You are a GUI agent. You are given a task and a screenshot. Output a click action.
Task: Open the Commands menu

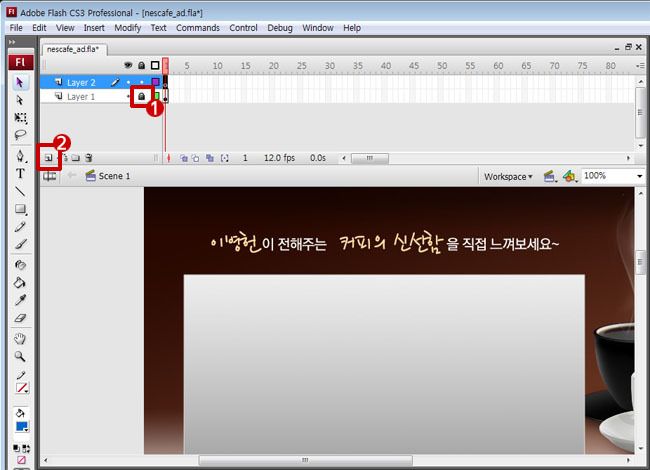point(198,28)
